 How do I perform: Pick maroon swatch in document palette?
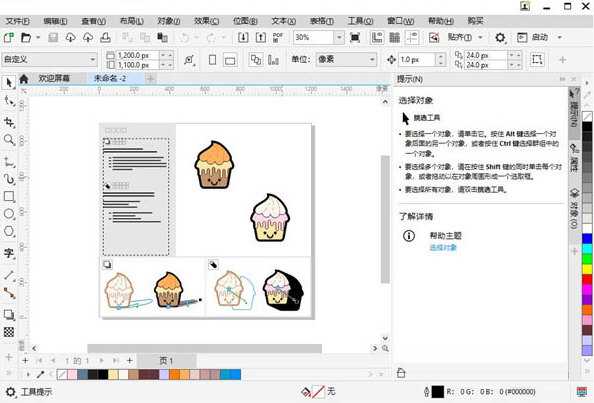click(148, 375)
